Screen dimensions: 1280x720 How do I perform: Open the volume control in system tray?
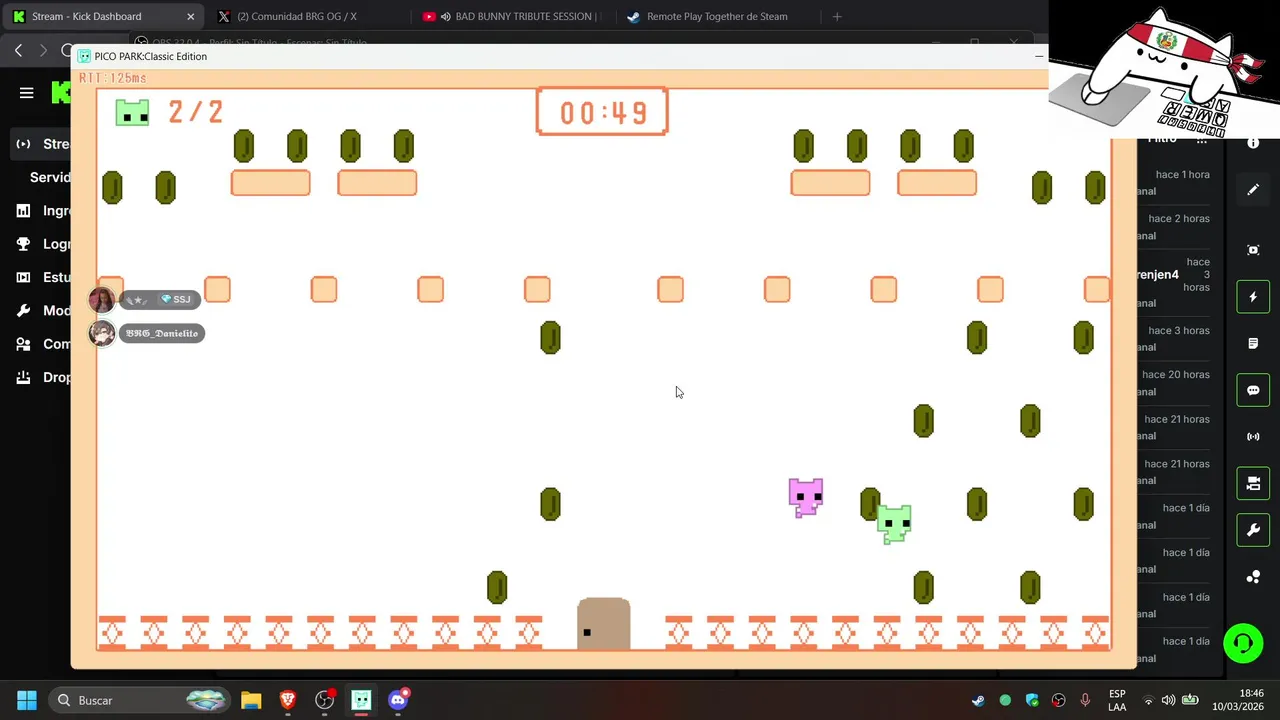1168,700
